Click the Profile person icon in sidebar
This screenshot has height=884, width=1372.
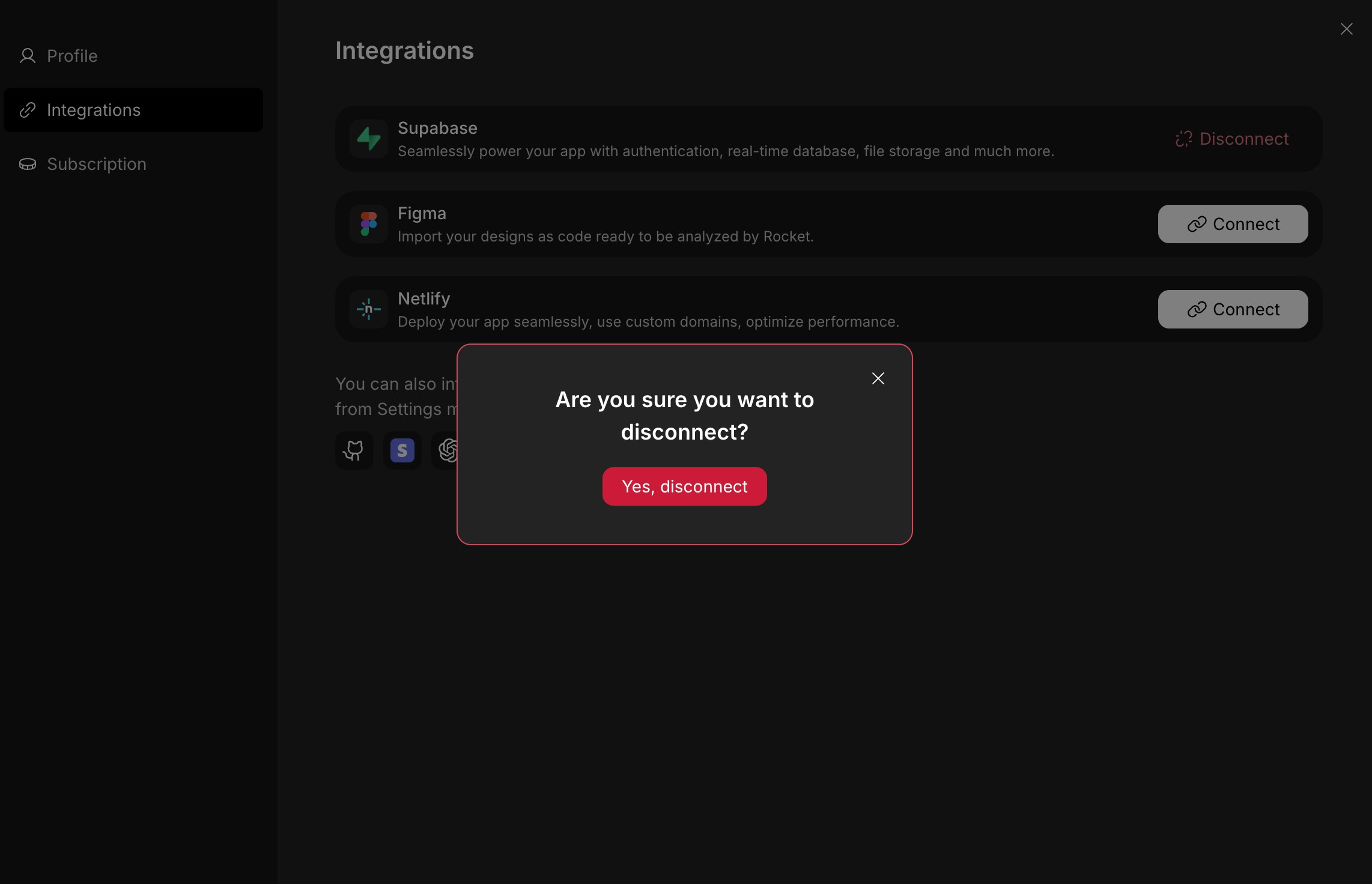28,55
